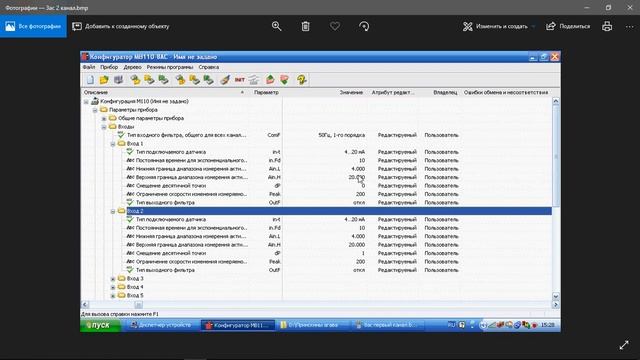Collapse the Конфигурация М110 root node

86,101
